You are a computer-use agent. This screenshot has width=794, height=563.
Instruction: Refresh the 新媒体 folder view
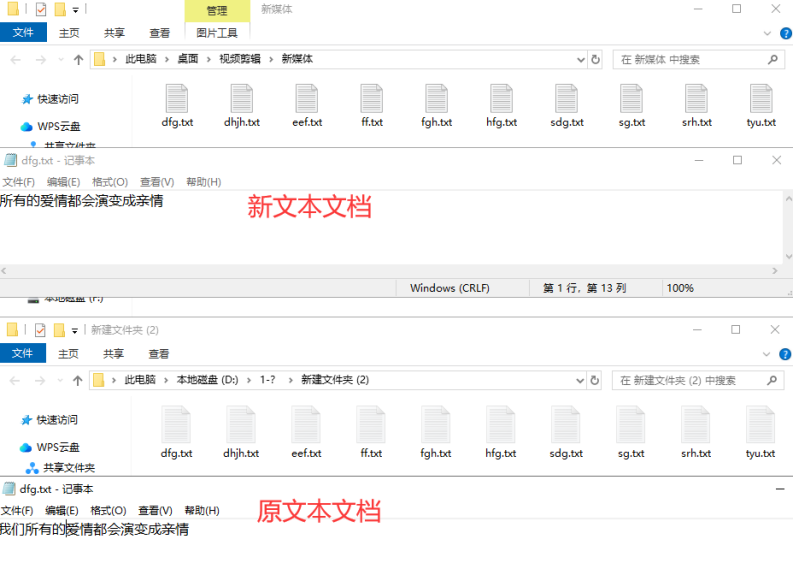[x=596, y=60]
